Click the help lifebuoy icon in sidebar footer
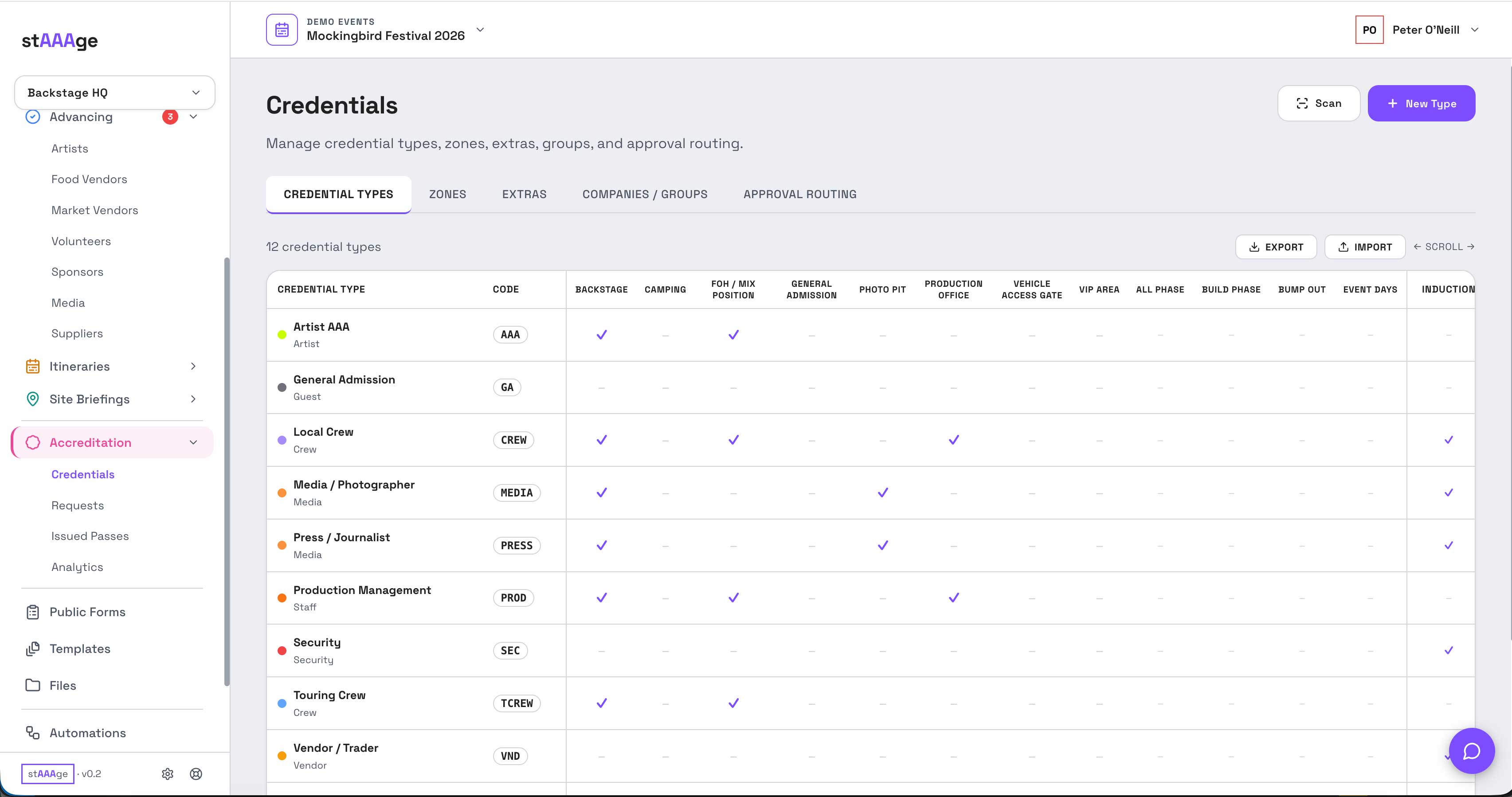The image size is (1512, 797). tap(196, 774)
